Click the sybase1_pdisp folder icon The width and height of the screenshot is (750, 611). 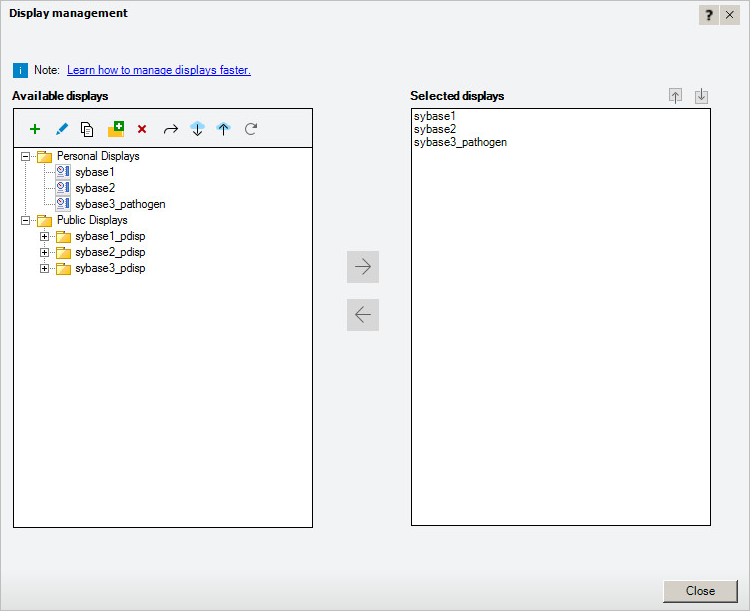click(64, 237)
